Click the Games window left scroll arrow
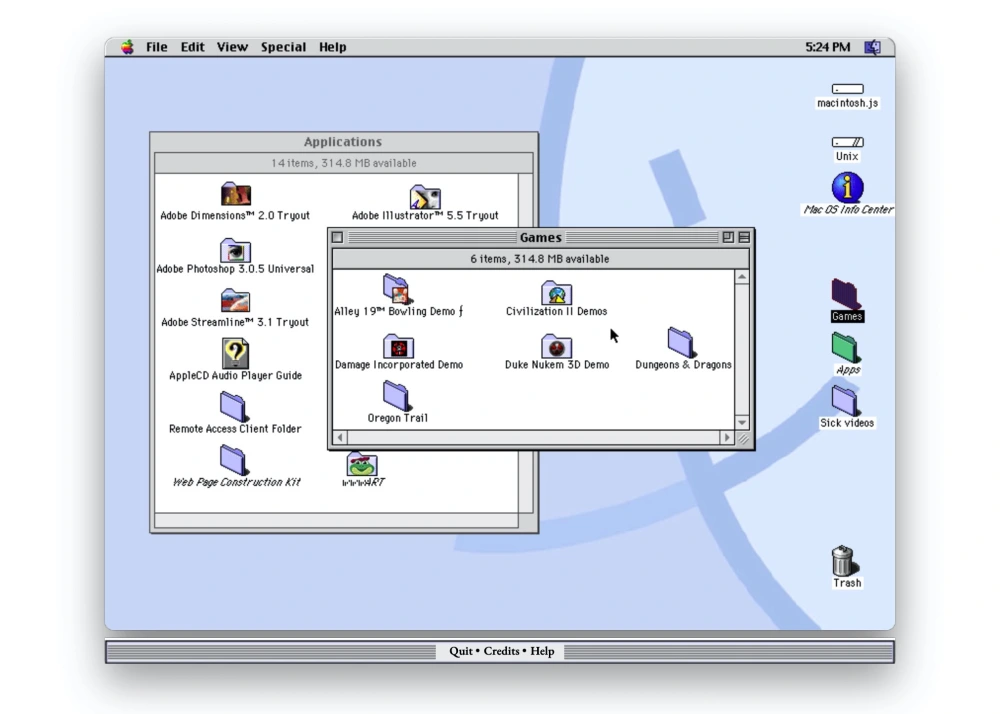The image size is (1000, 714). [340, 437]
